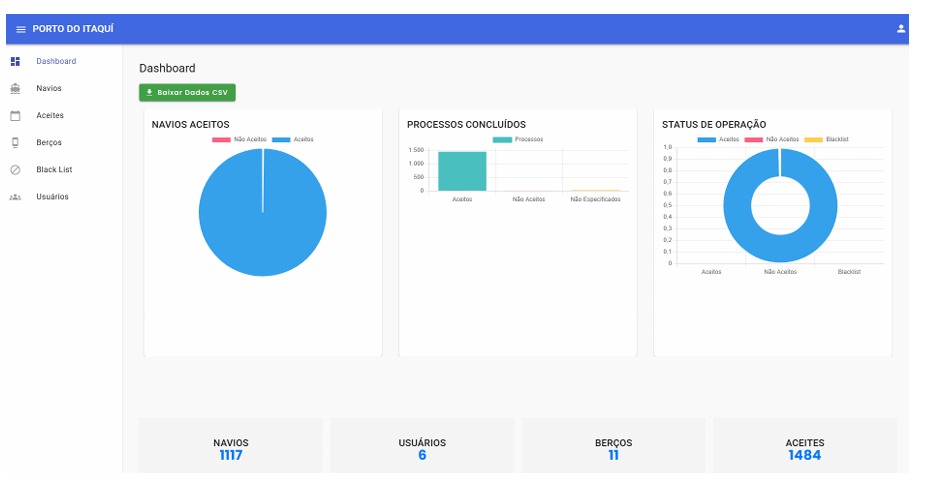Open the Navios menu item

point(49,89)
